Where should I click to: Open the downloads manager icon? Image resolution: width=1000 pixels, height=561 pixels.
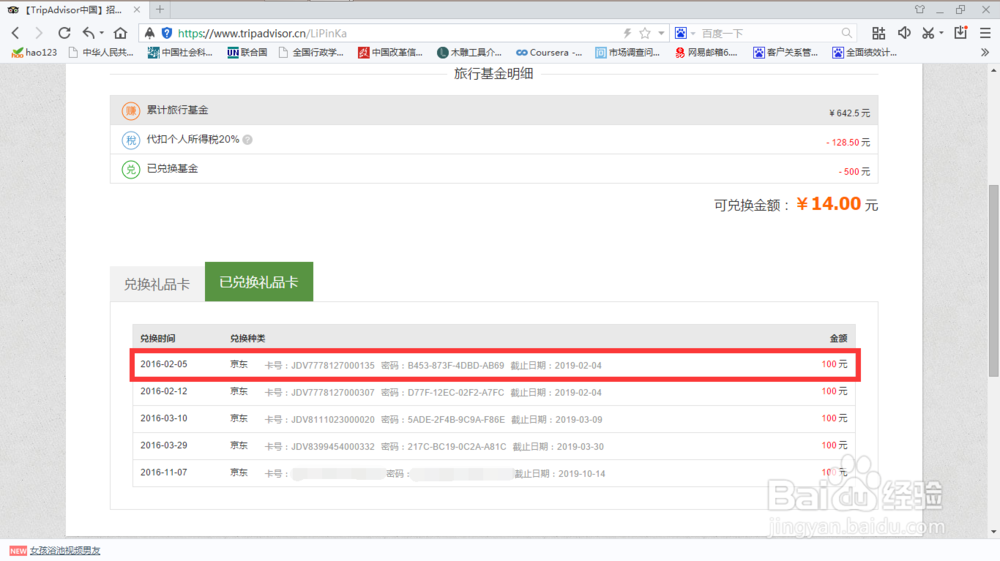coord(960,33)
